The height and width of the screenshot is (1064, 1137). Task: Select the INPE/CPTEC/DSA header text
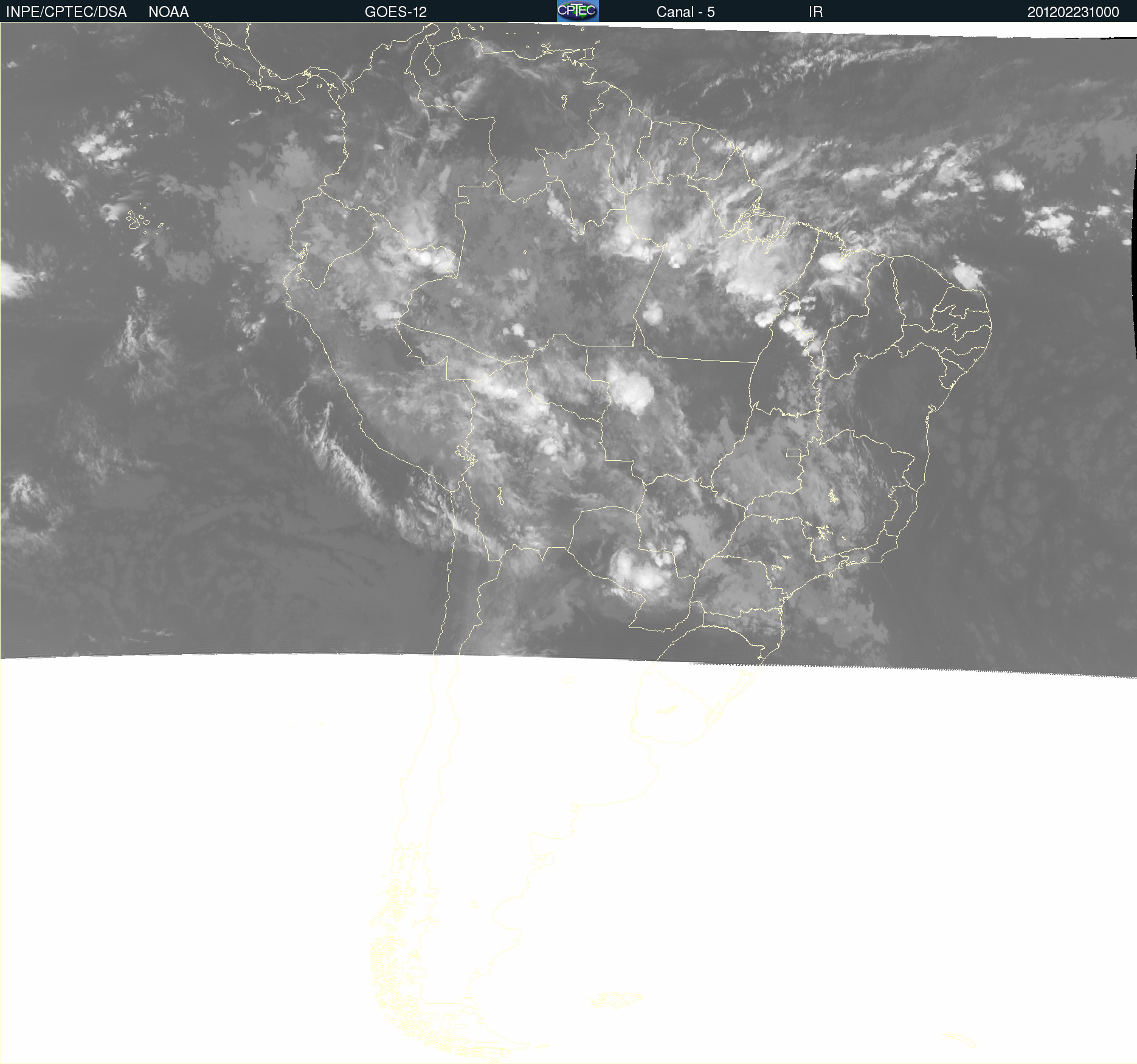pos(66,12)
